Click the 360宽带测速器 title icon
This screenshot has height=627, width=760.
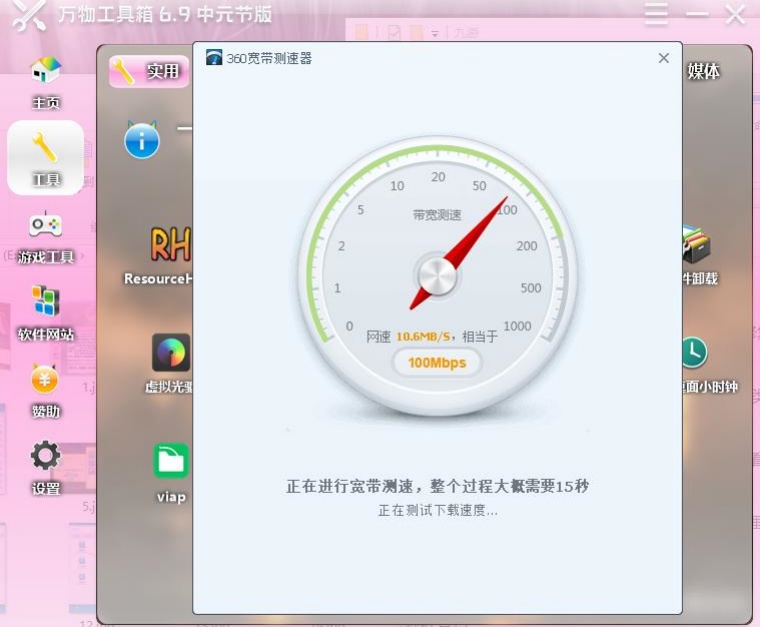coord(214,58)
